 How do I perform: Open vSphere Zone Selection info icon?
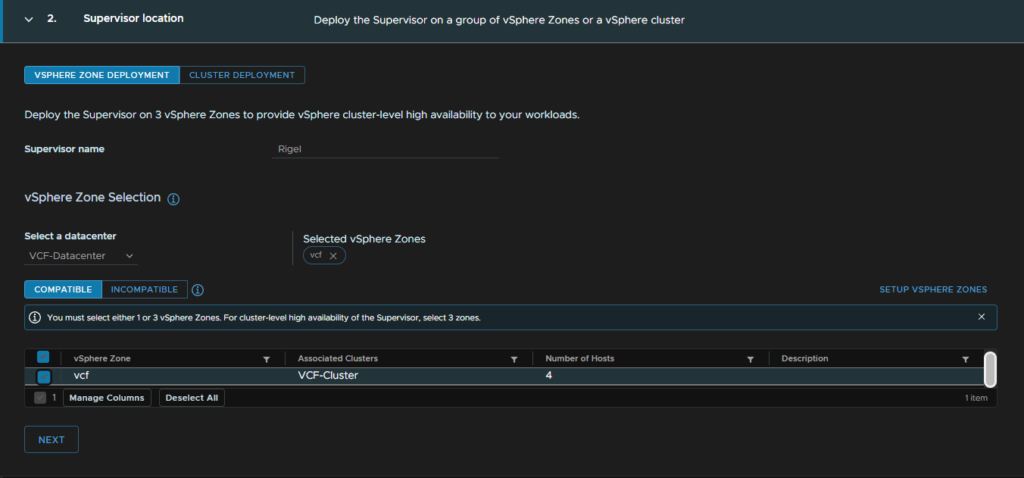tap(173, 199)
